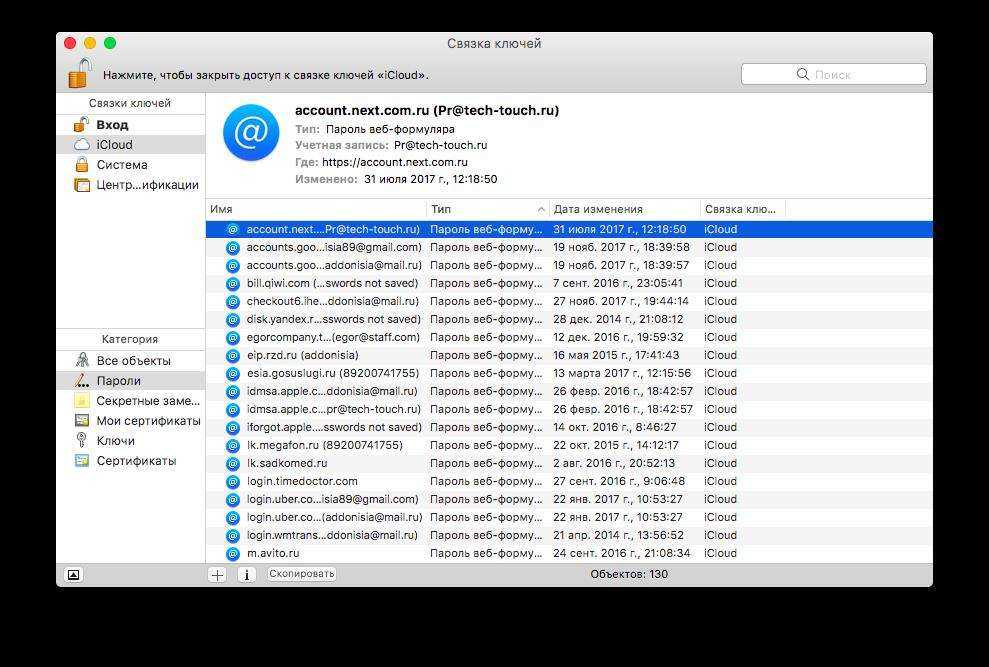Viewport: 989px width, 667px height.
Task: Click the Мои сертификаты icon
Action: (x=82, y=420)
